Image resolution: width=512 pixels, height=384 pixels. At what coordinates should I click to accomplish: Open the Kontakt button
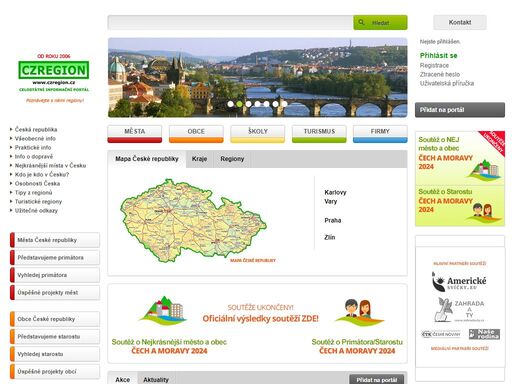(460, 22)
